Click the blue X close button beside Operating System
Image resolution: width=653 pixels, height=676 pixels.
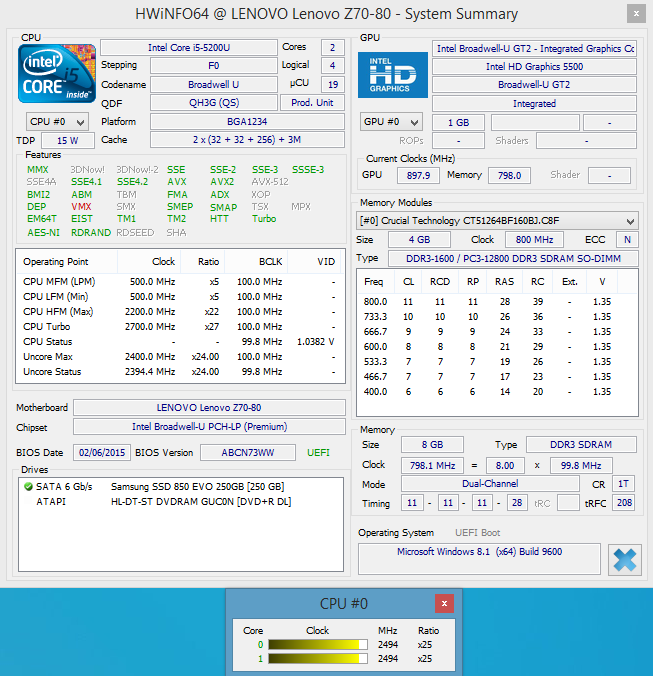click(x=625, y=560)
